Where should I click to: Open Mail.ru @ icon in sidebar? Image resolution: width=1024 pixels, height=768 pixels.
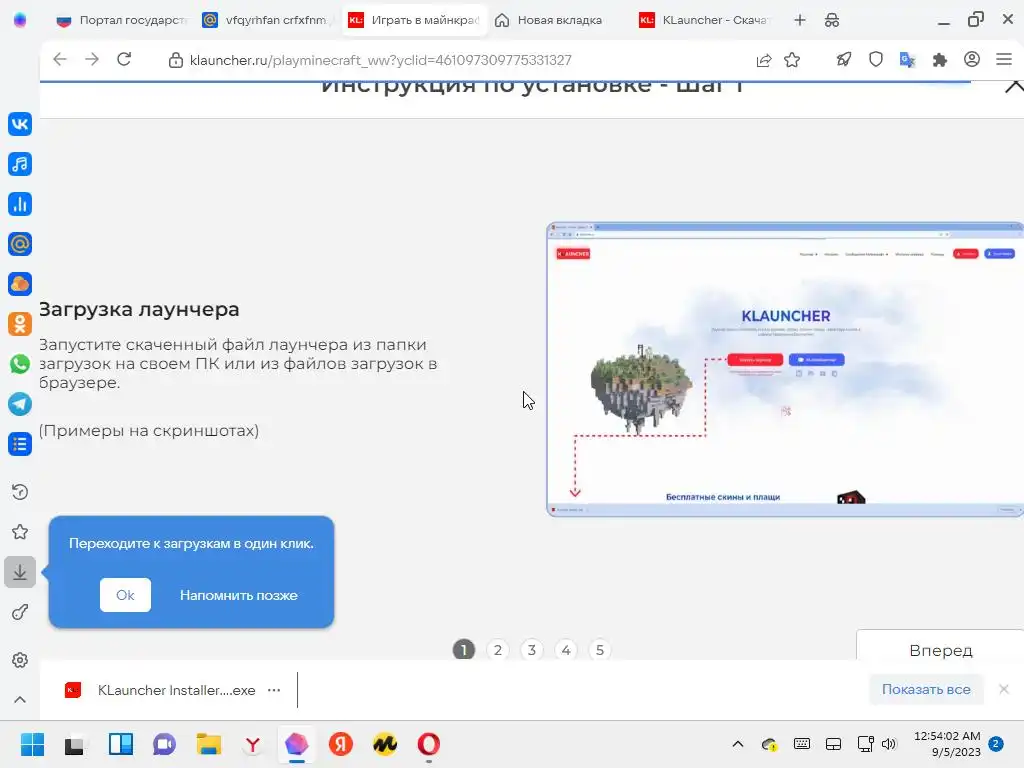coord(20,244)
